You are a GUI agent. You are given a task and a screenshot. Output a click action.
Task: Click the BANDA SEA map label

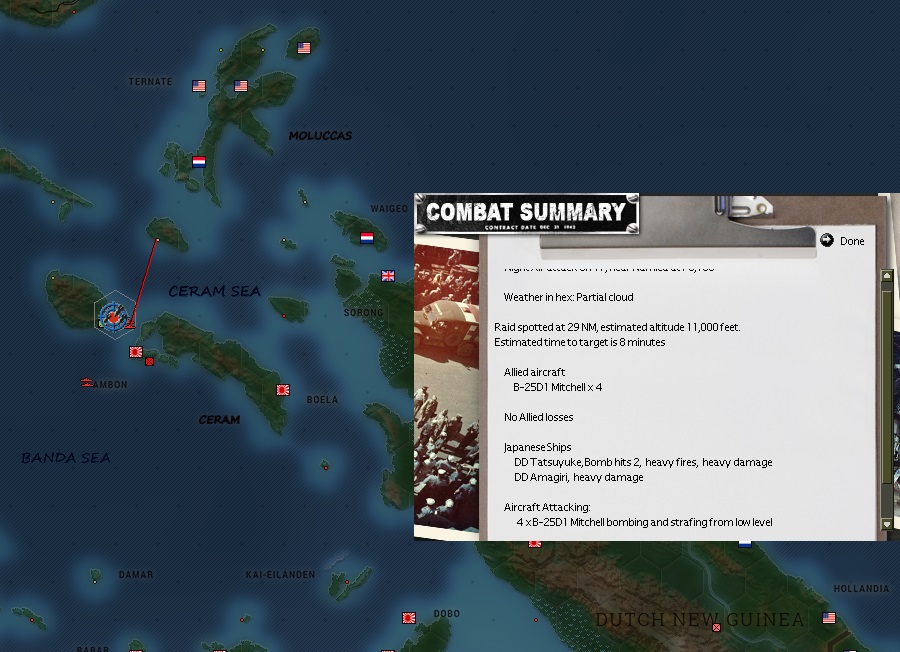click(x=66, y=457)
